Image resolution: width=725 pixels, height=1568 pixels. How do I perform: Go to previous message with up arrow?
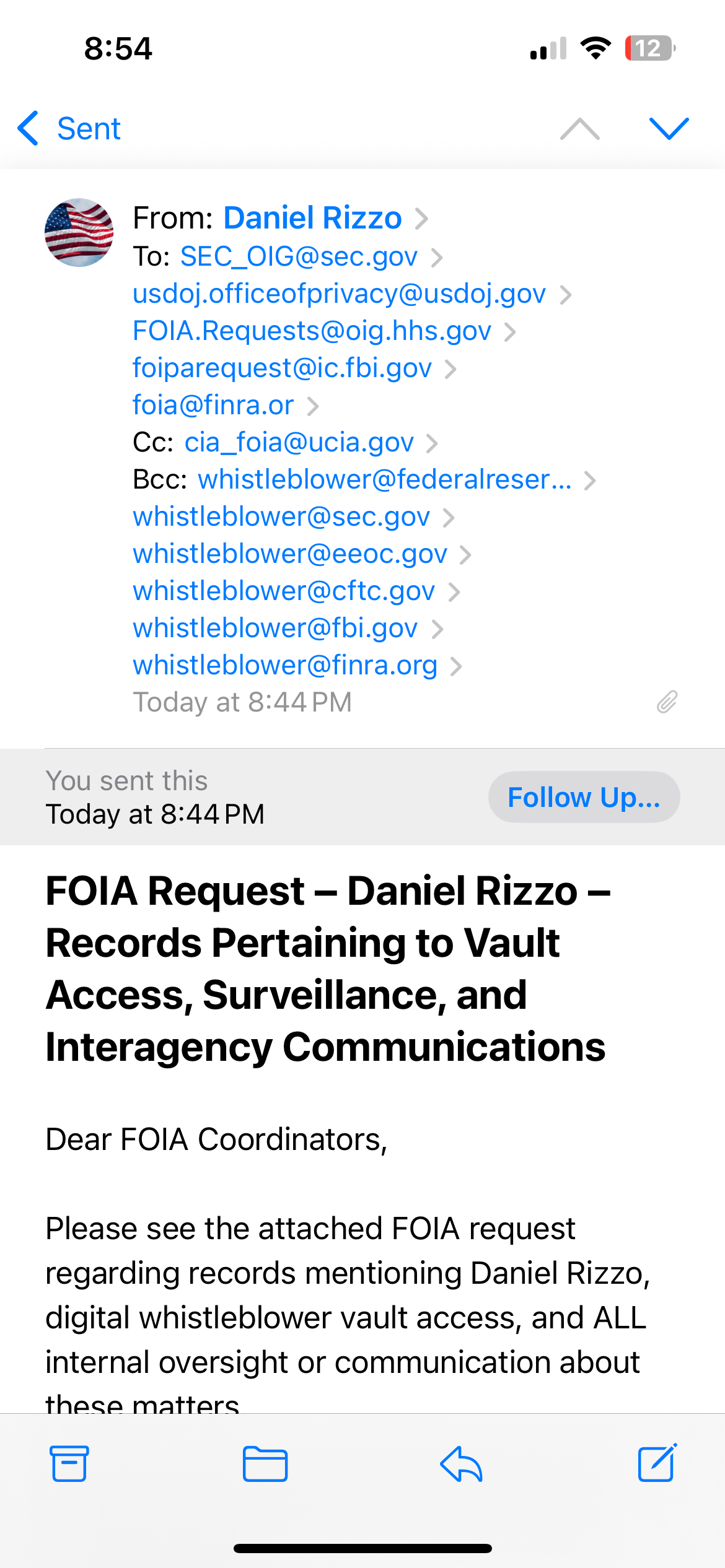[x=580, y=129]
